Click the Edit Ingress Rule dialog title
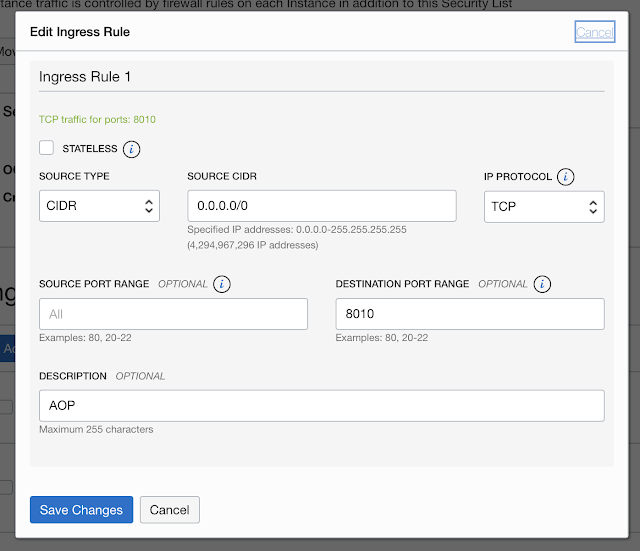The image size is (640, 551). (80, 32)
